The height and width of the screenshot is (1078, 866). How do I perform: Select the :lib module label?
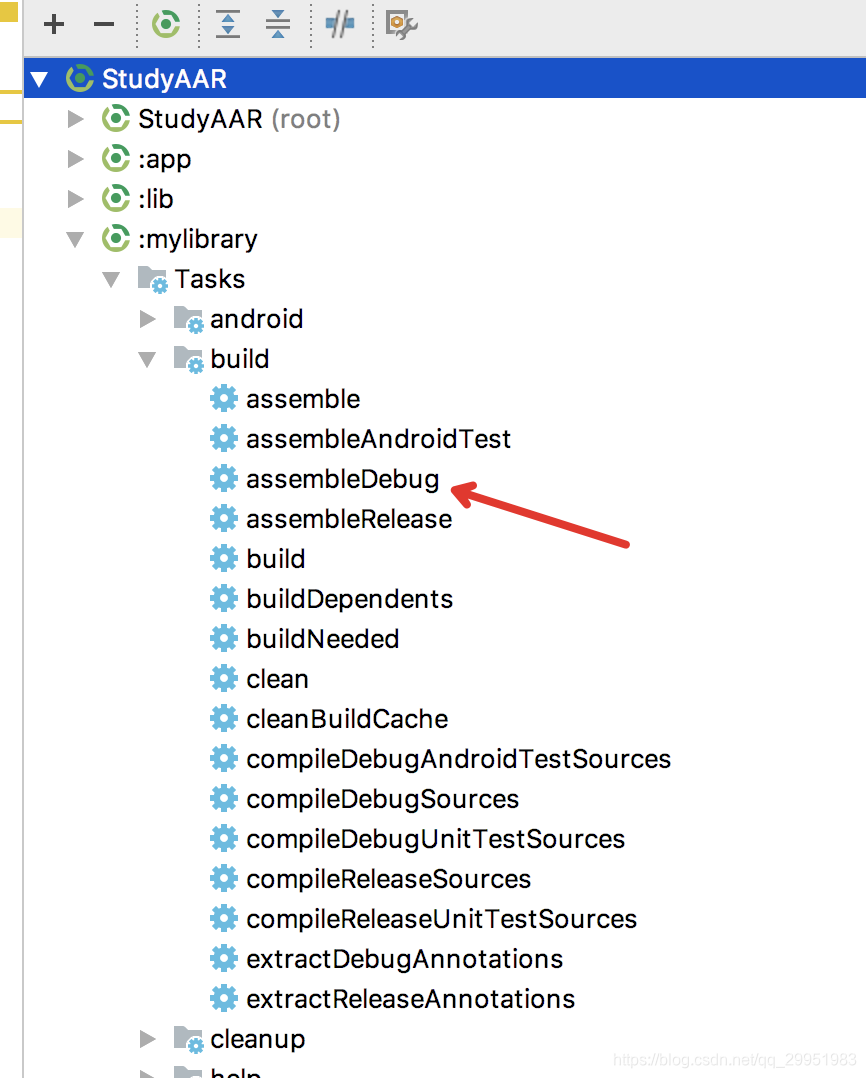click(x=156, y=199)
